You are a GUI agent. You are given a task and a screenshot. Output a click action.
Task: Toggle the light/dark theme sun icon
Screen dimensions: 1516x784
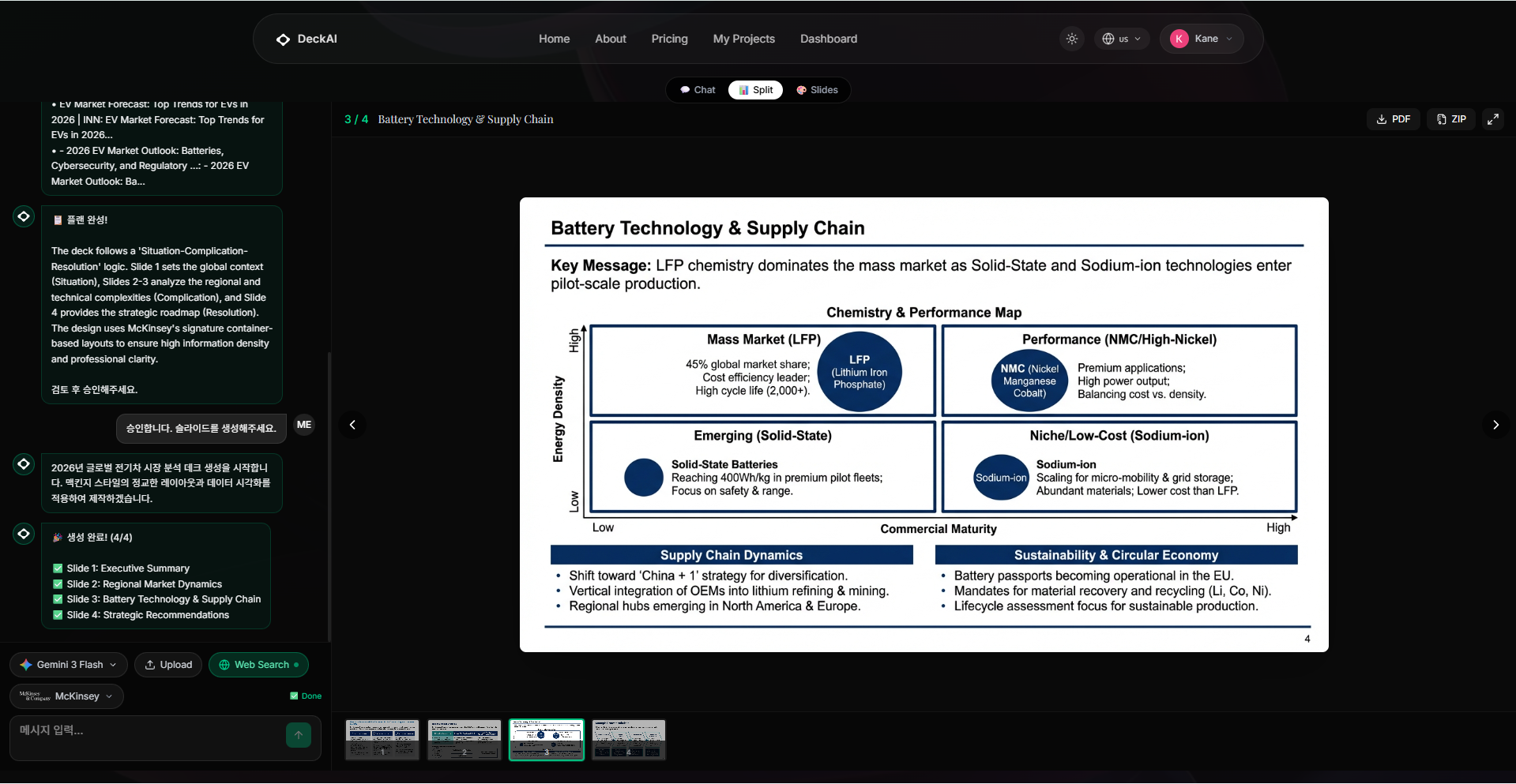point(1072,39)
